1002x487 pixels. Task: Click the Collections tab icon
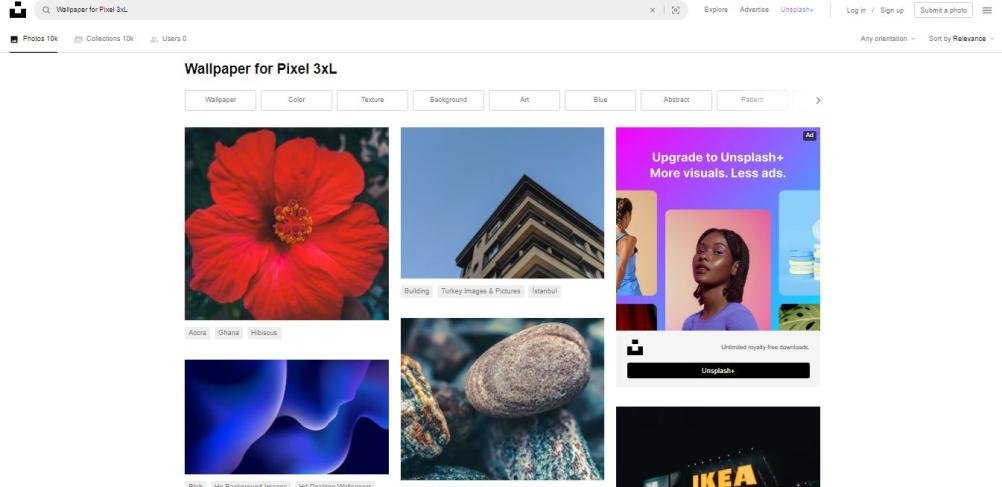point(78,39)
